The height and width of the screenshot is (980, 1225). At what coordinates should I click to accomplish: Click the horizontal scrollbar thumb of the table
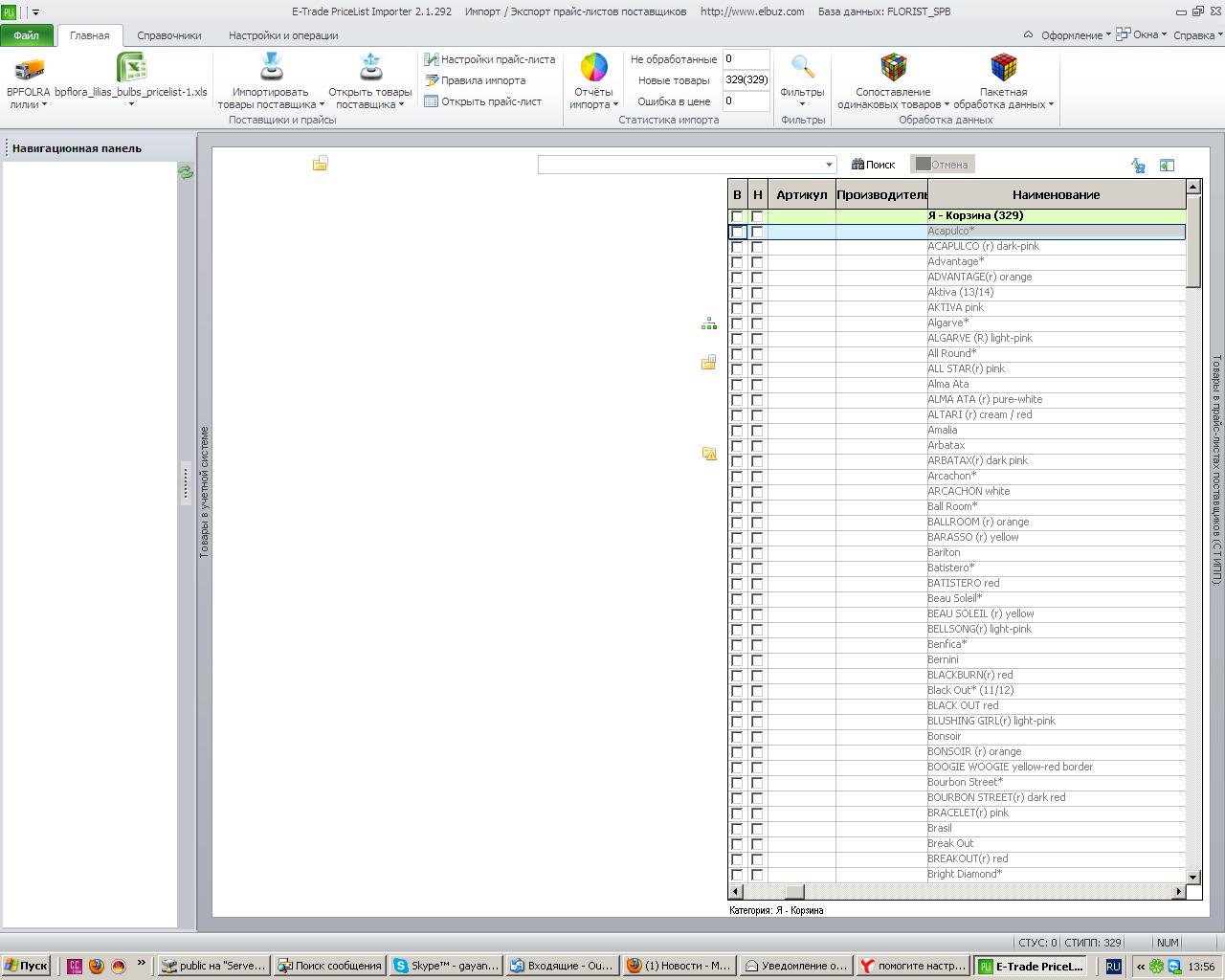coord(794,891)
